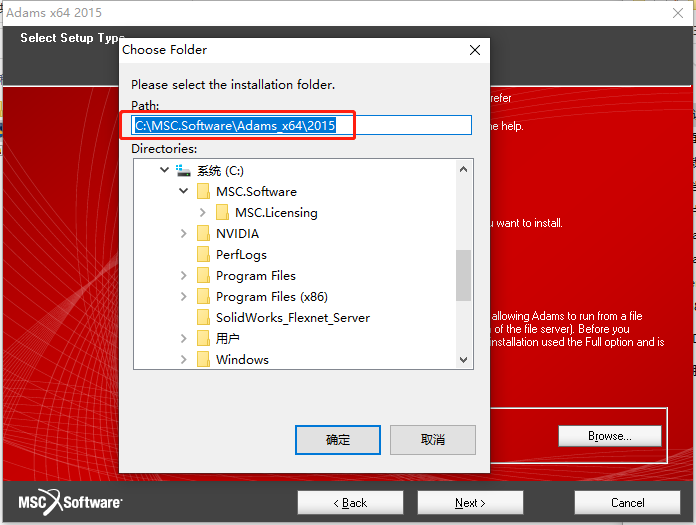Click the Program Files folder name
This screenshot has width=696, height=525.
pyautogui.click(x=256, y=275)
